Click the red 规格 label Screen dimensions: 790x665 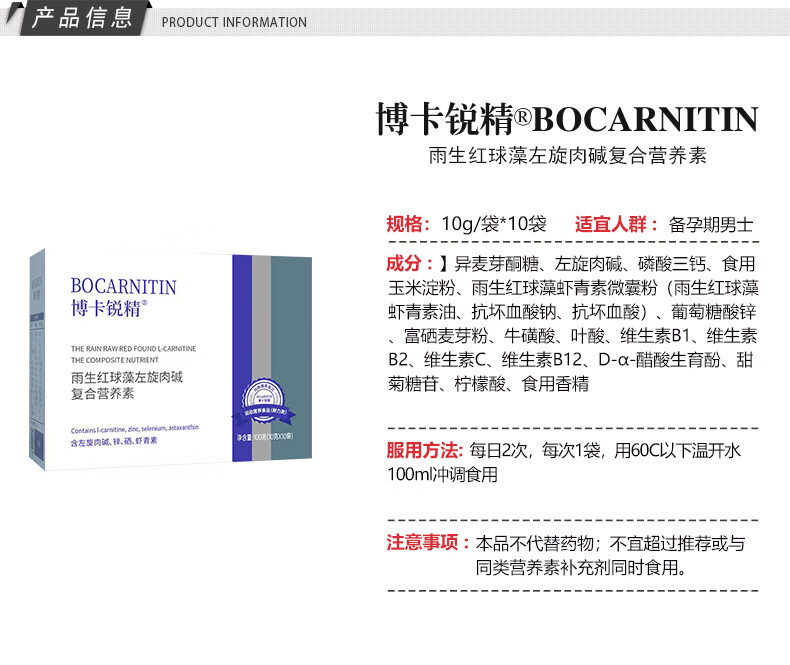click(x=408, y=223)
